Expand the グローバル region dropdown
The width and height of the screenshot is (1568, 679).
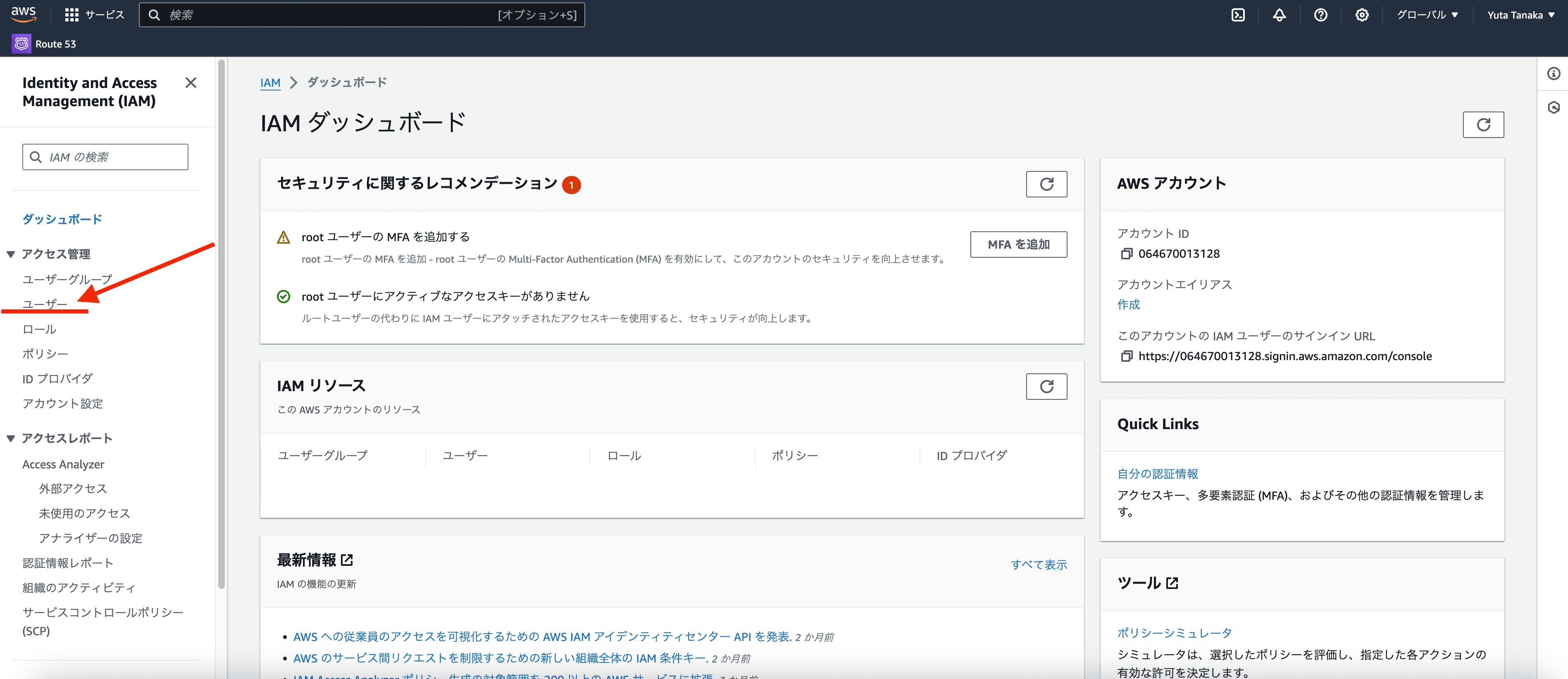click(x=1427, y=14)
